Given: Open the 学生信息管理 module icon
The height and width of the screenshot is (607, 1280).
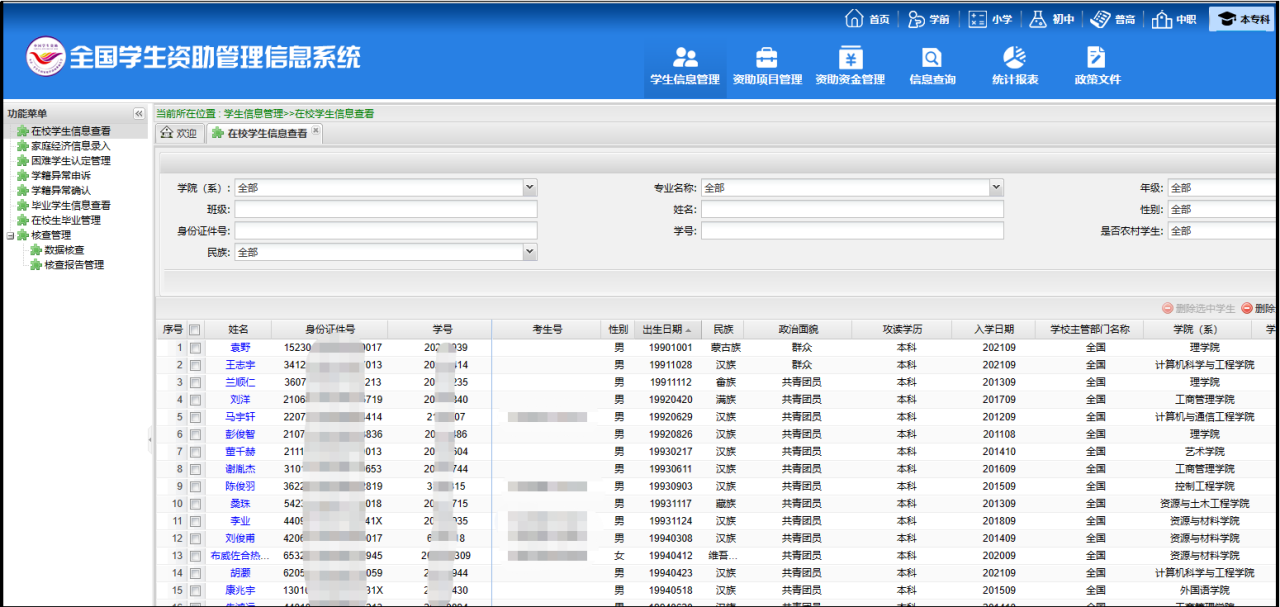Looking at the screenshot, I should click(685, 58).
